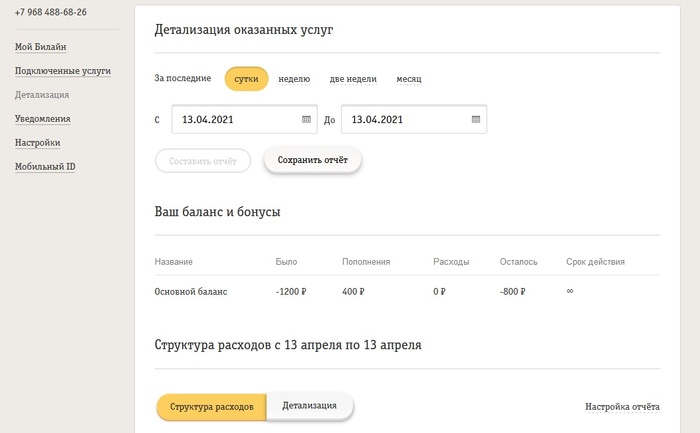Pick the 'две недели' period option
The image size is (700, 433).
click(x=353, y=78)
